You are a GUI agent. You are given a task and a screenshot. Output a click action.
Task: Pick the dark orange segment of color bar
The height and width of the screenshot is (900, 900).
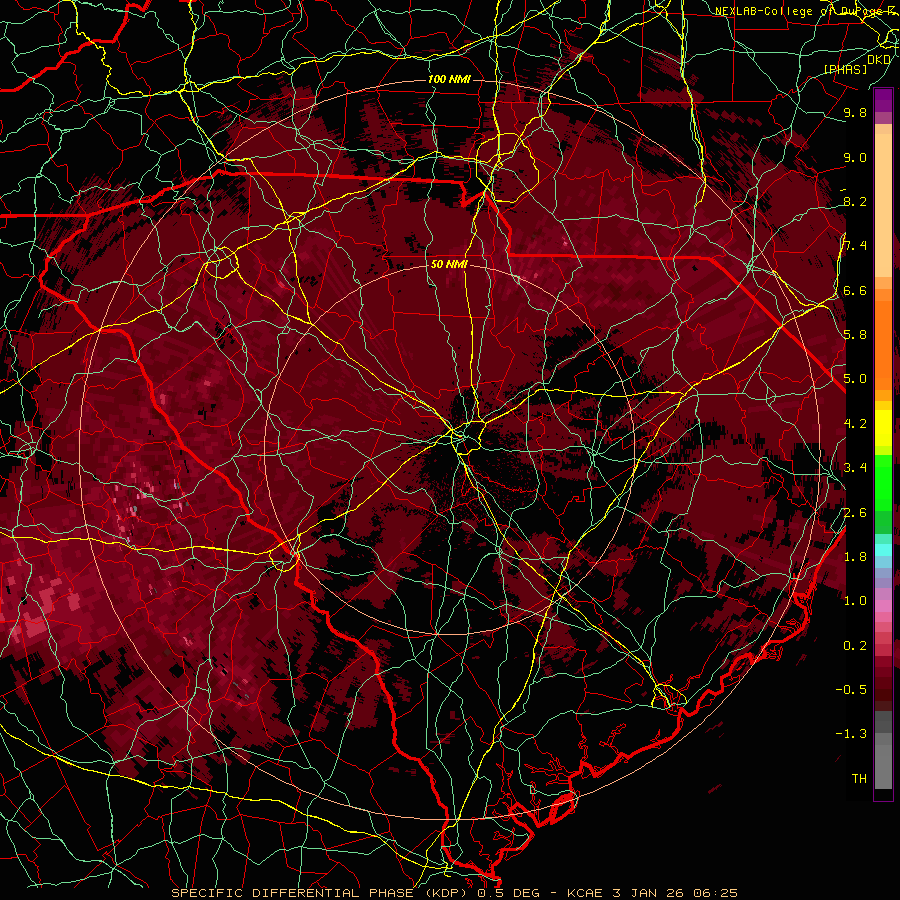883,344
